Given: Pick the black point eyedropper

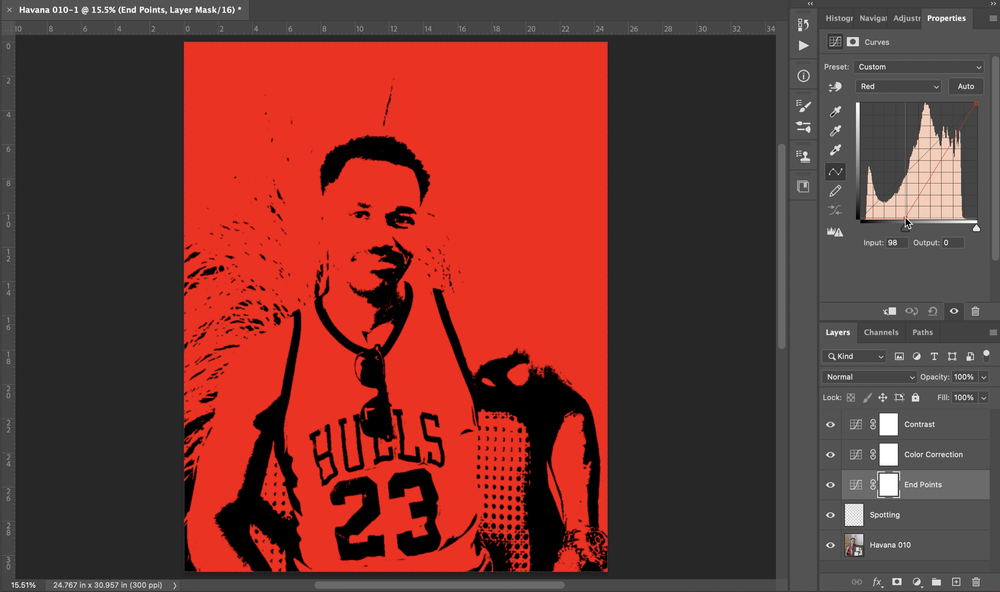Looking at the screenshot, I should [x=835, y=112].
